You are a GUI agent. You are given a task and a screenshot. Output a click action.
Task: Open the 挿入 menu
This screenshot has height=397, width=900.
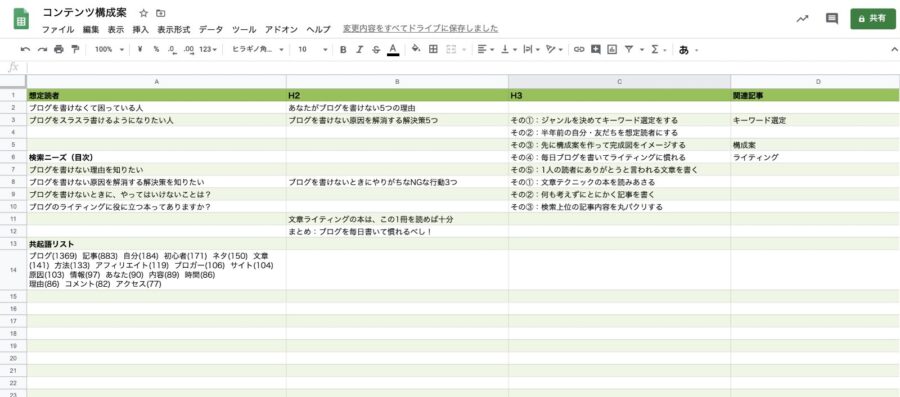tap(141, 29)
